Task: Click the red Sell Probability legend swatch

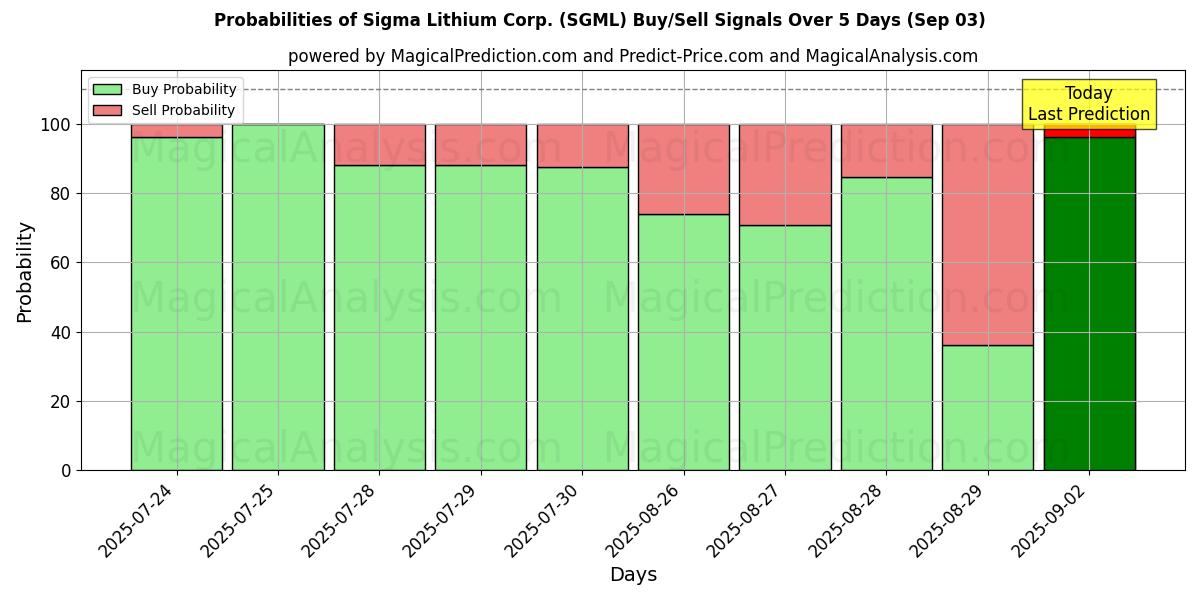Action: [x=107, y=110]
